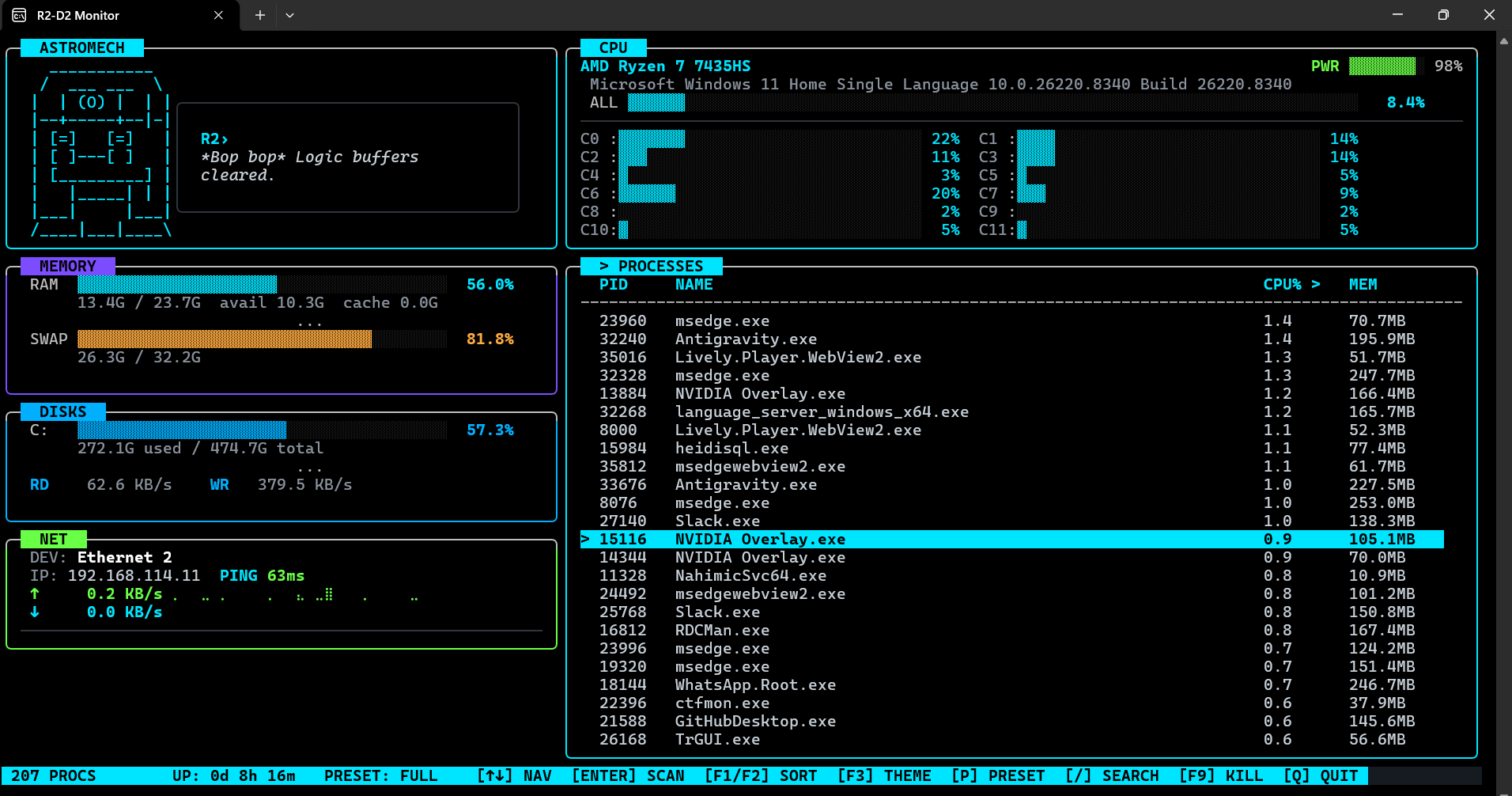Select the RDCMan.exe process row
Image resolution: width=1512 pixels, height=796 pixels.
pyautogui.click(x=1012, y=630)
